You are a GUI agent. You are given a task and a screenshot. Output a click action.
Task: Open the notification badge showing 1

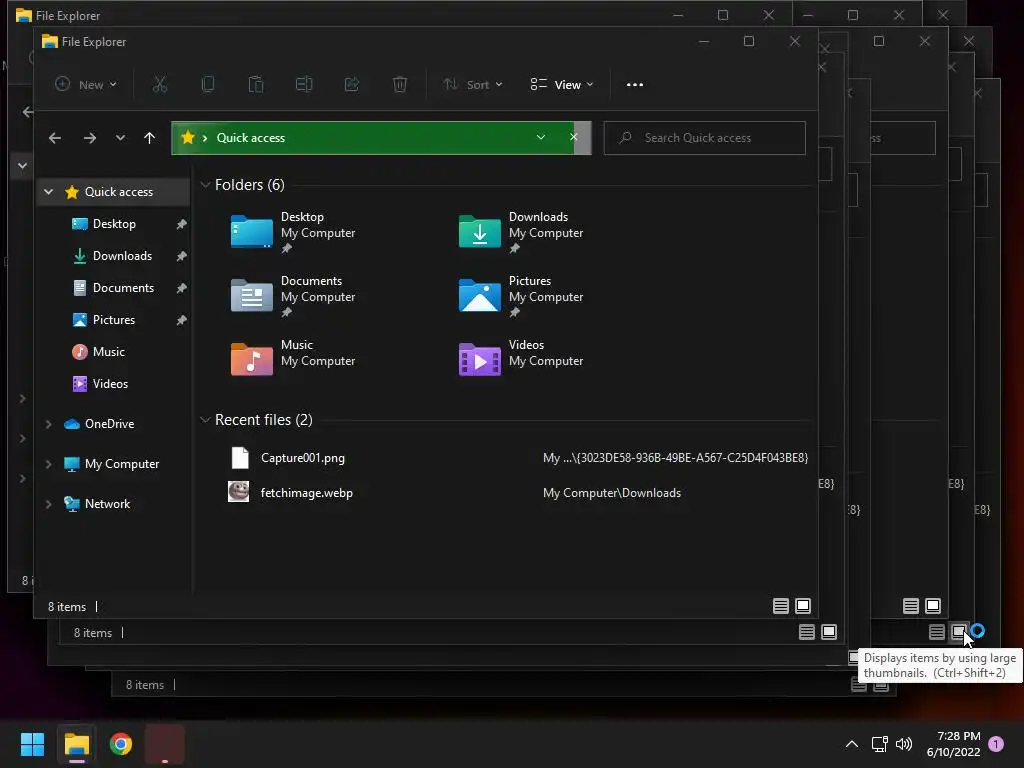[996, 743]
